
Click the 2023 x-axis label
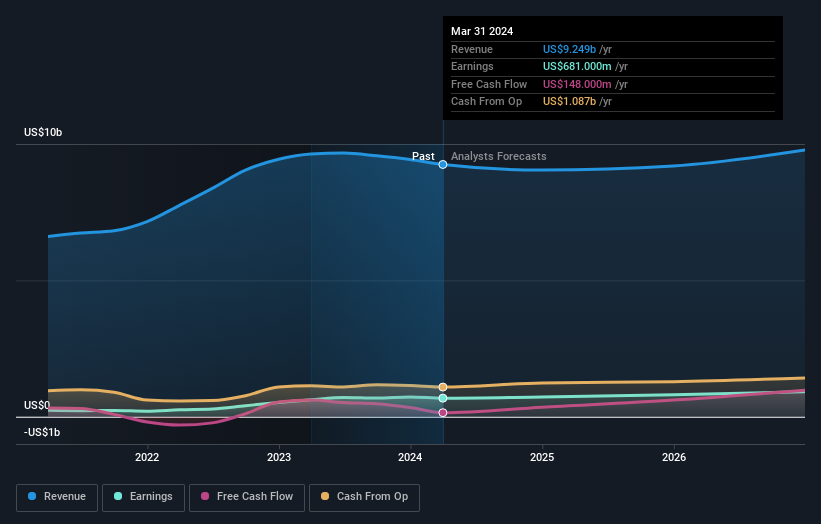[x=279, y=457]
